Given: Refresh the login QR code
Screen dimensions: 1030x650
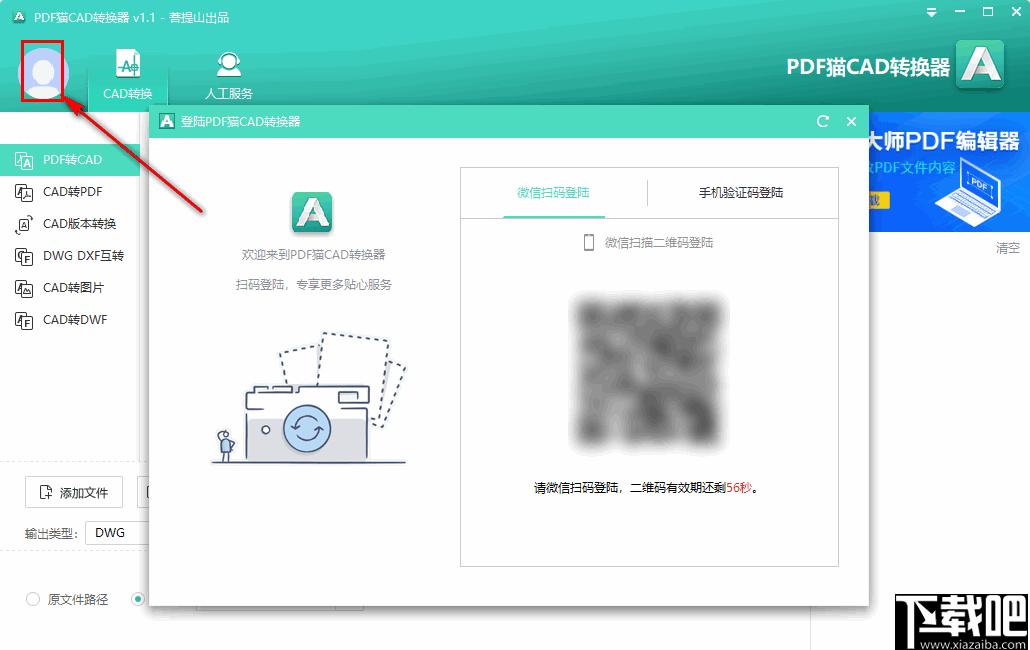Looking at the screenshot, I should [822, 121].
